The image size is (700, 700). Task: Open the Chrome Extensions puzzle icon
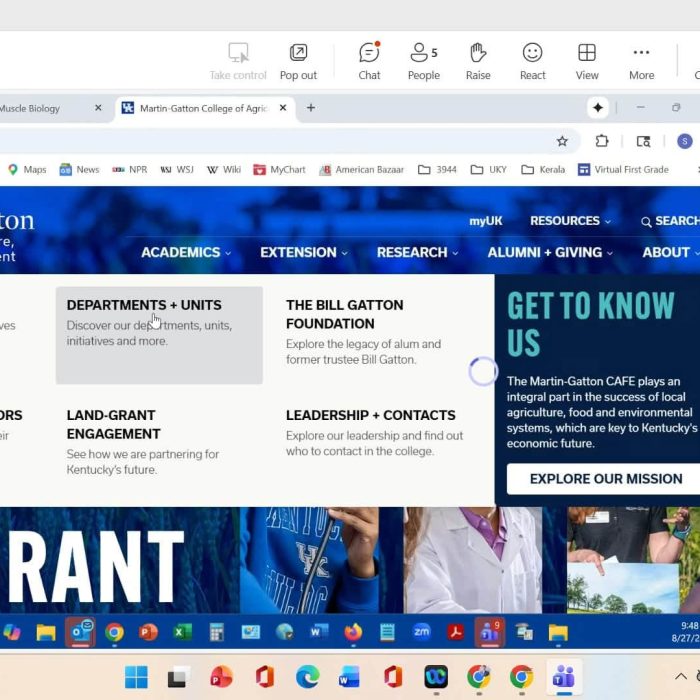click(602, 142)
